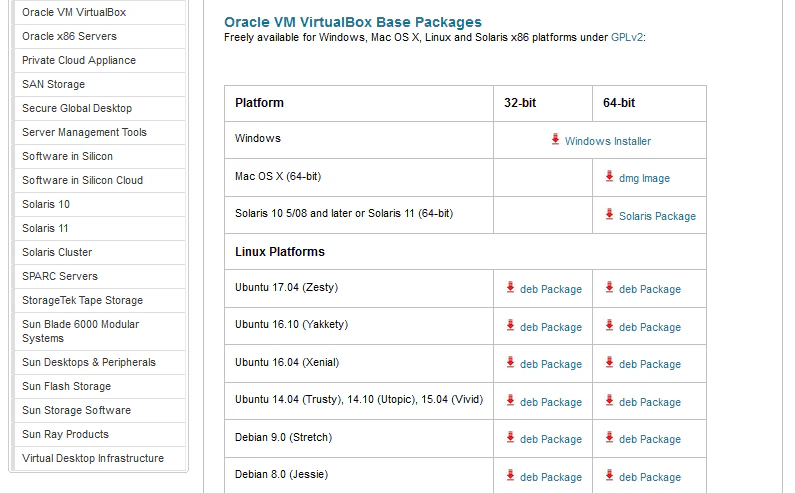Open Oracle VM VirtualBox in sidebar

(x=100, y=12)
